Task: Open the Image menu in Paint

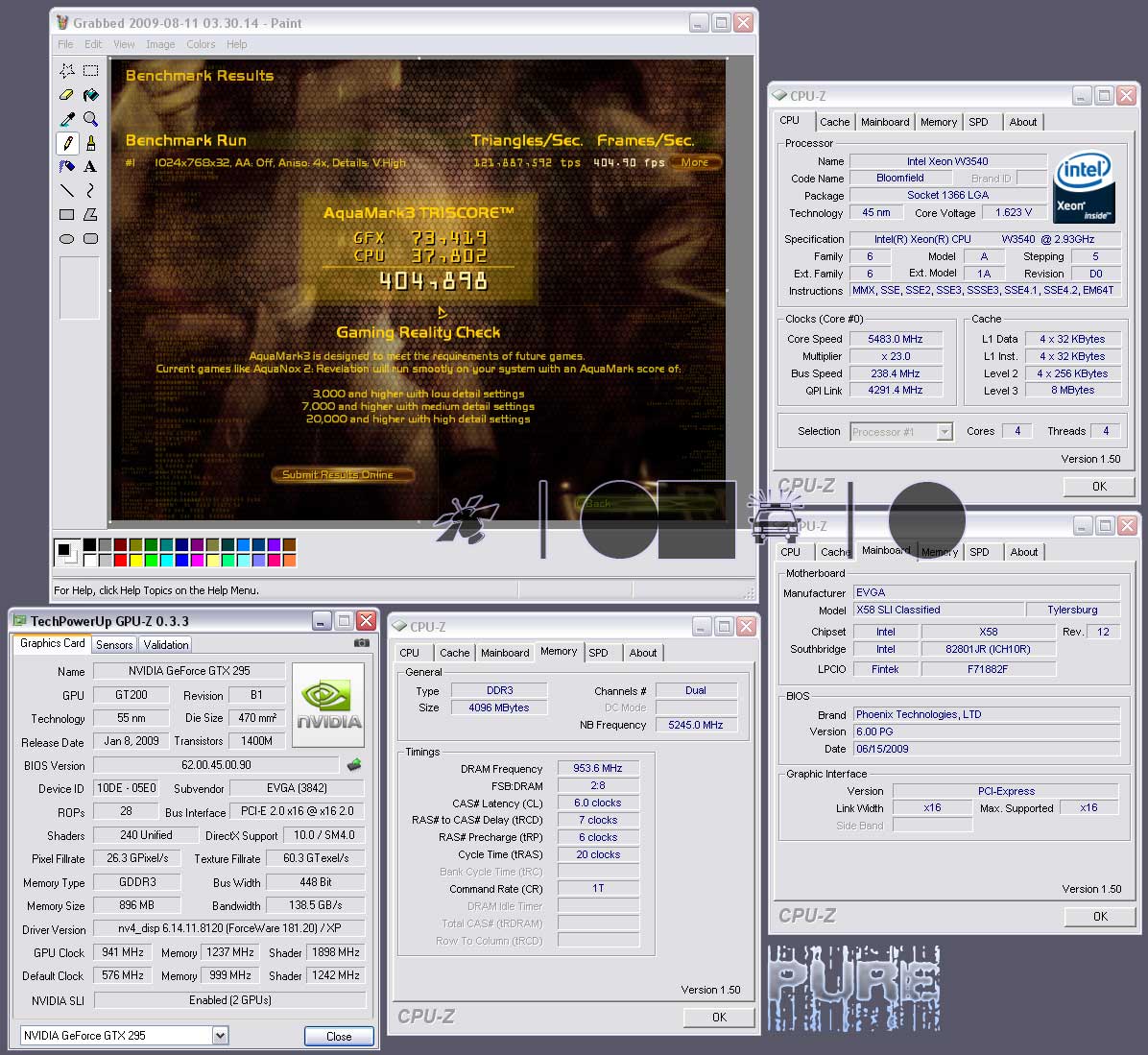Action: point(160,44)
